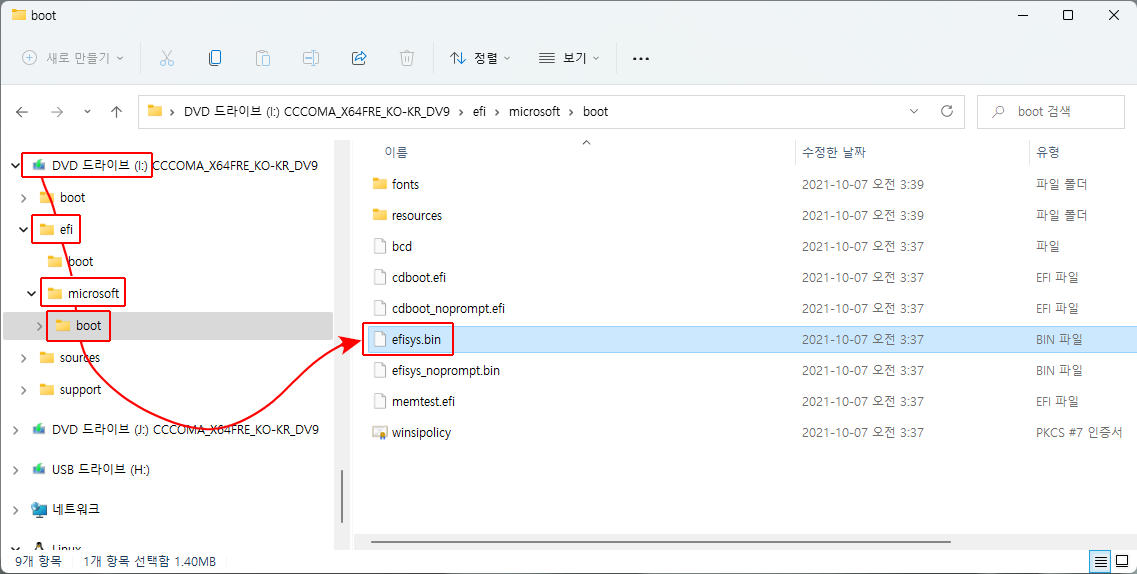Image resolution: width=1137 pixels, height=574 pixels.
Task: Click the Delete trash icon
Action: tap(407, 58)
